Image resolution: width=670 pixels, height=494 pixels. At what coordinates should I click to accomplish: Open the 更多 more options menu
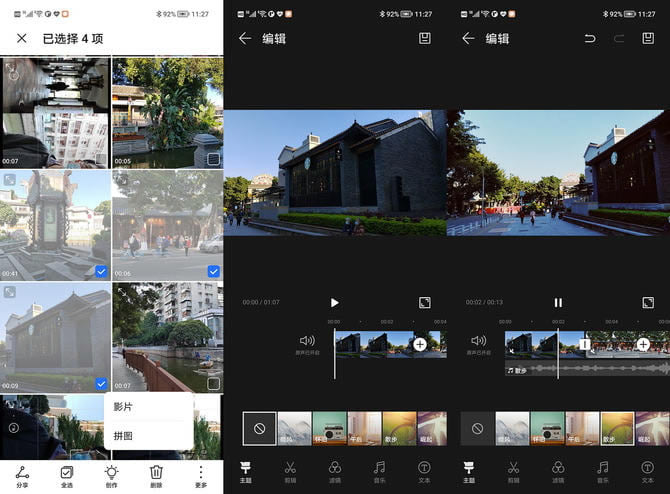(x=200, y=475)
